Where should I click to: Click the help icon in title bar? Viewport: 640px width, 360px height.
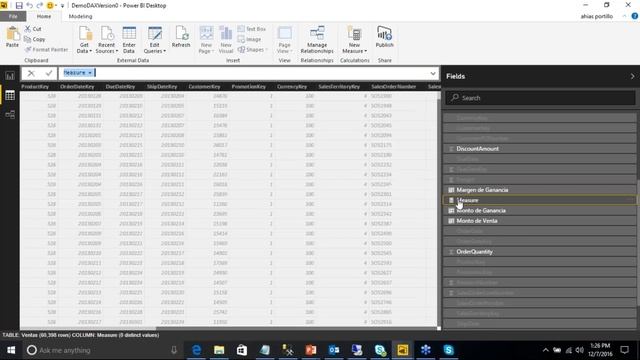coord(635,16)
